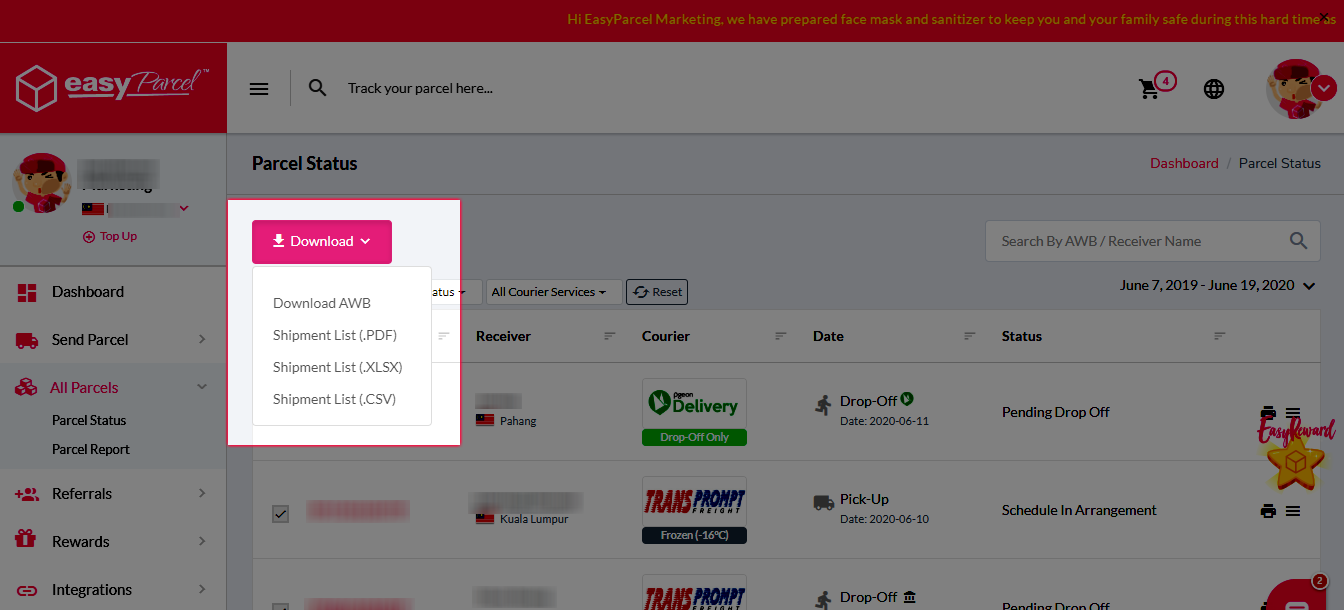Click the Frozen (-16°C) label

pos(695,535)
